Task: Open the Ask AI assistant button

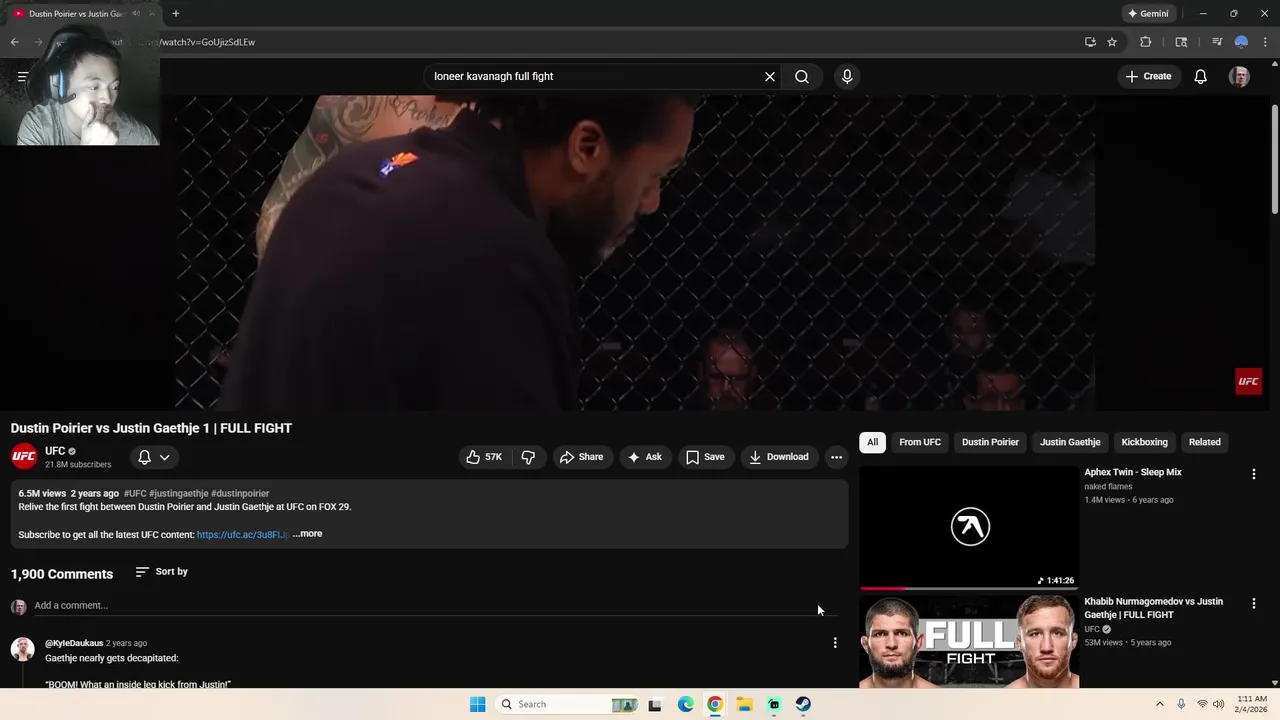Action: [x=645, y=457]
